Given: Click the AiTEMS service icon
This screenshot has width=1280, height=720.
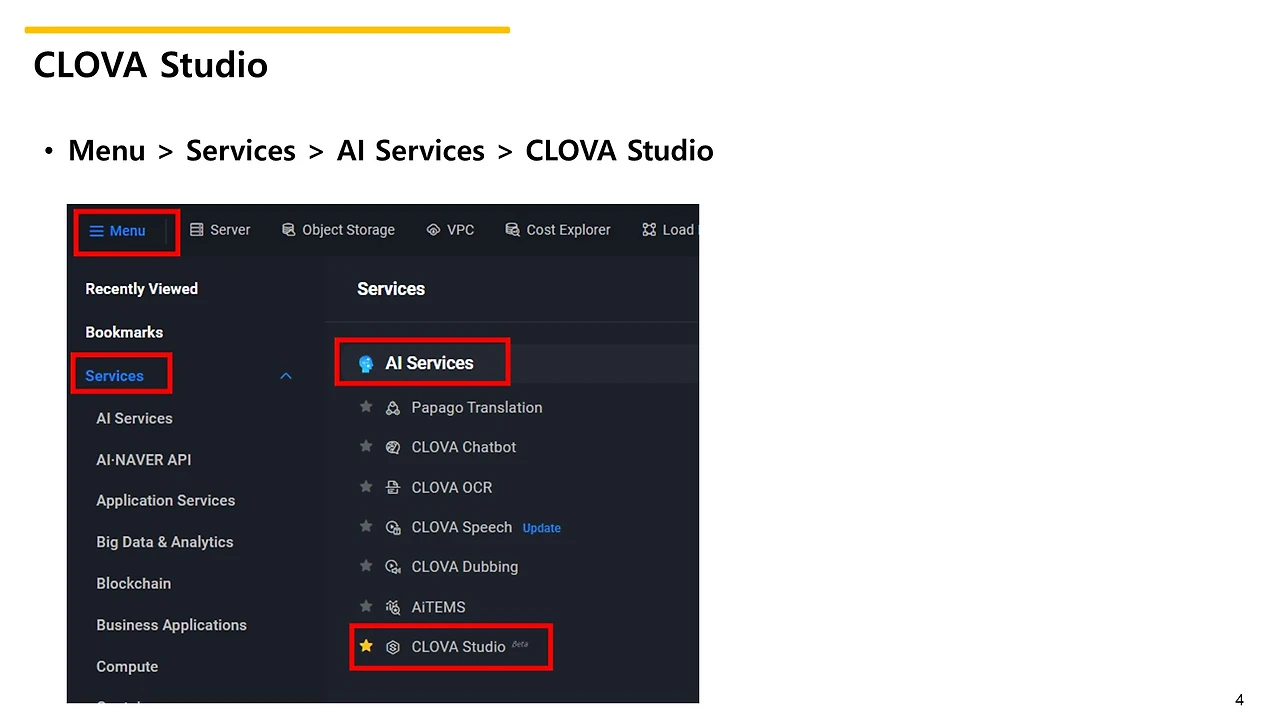Looking at the screenshot, I should (x=393, y=607).
